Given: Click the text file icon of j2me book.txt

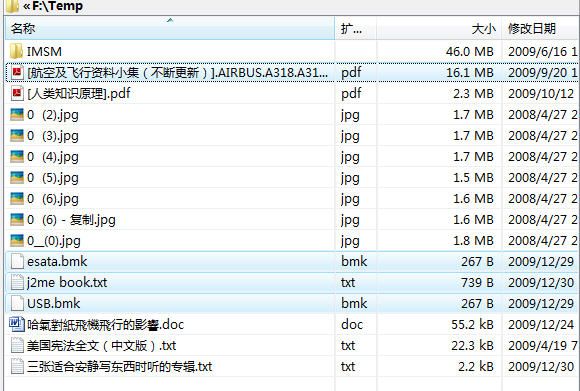Looking at the screenshot, I should pyautogui.click(x=17, y=282).
